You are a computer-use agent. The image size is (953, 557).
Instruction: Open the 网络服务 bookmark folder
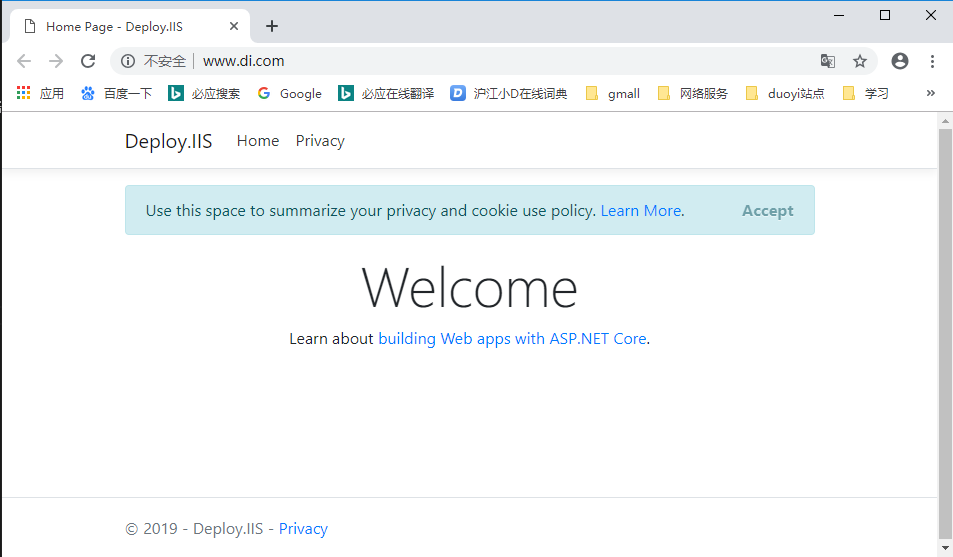click(693, 93)
